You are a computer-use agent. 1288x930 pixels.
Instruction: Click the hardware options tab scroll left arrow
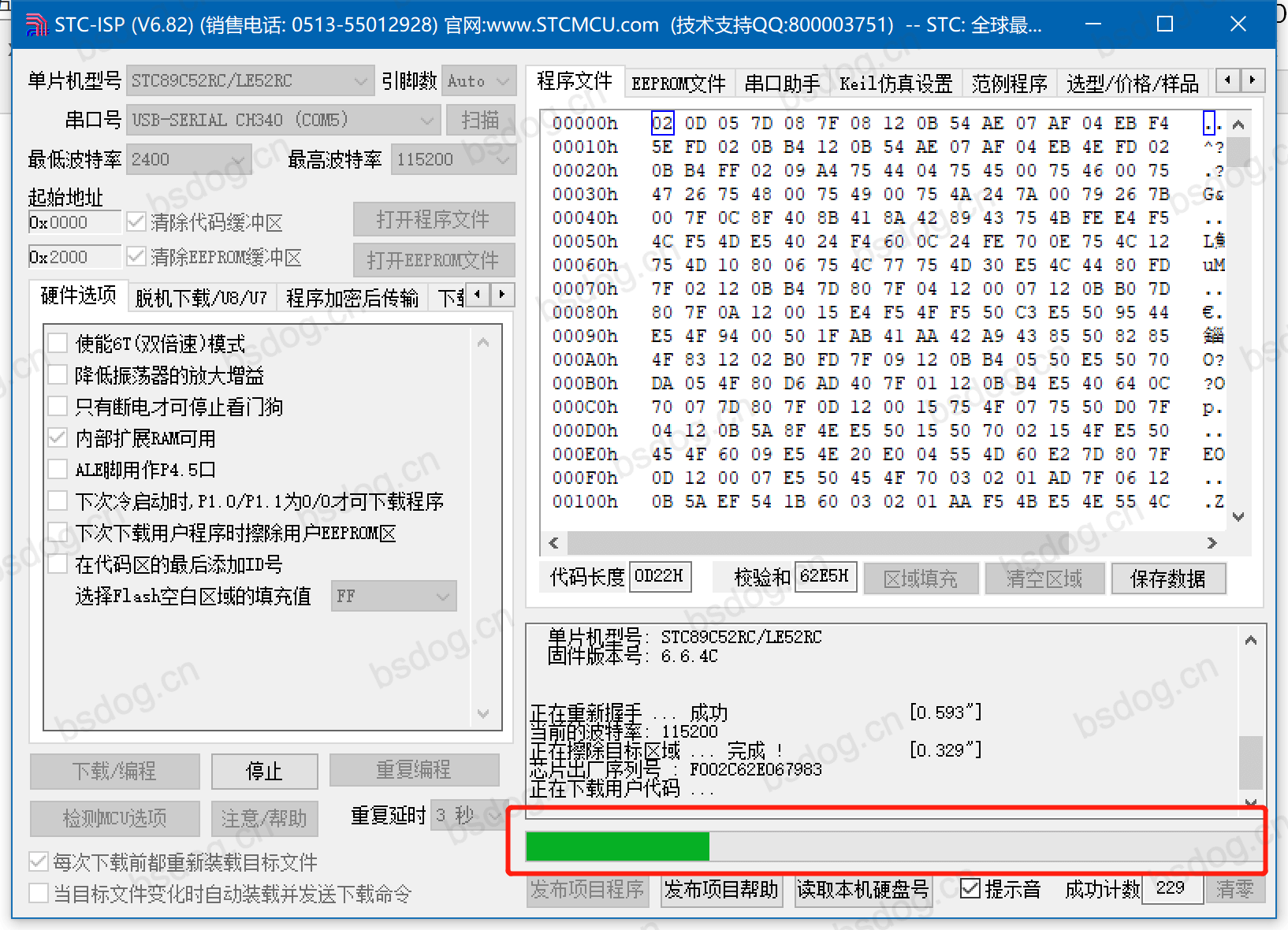click(478, 295)
